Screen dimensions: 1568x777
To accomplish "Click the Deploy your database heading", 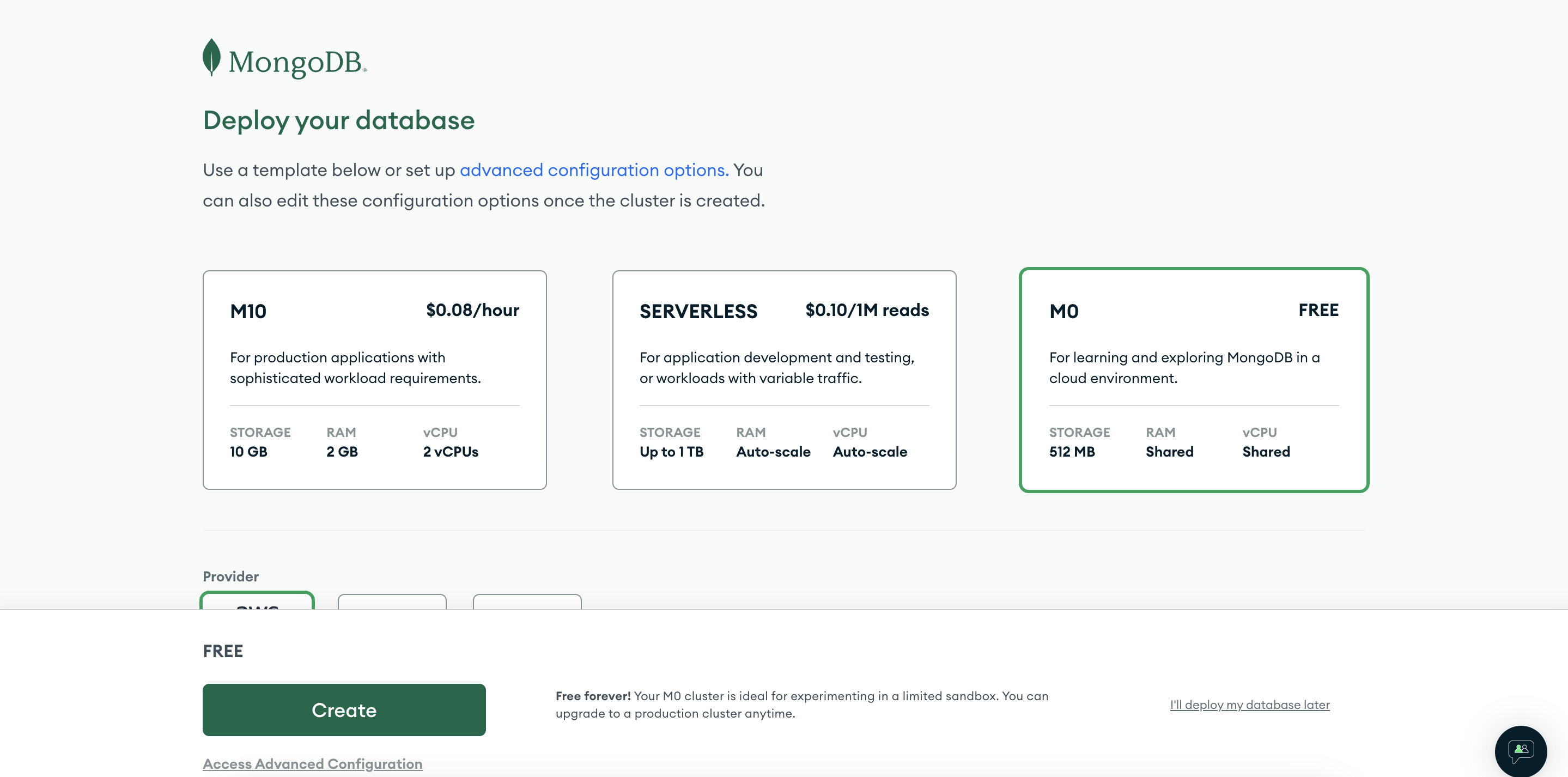I will point(338,120).
